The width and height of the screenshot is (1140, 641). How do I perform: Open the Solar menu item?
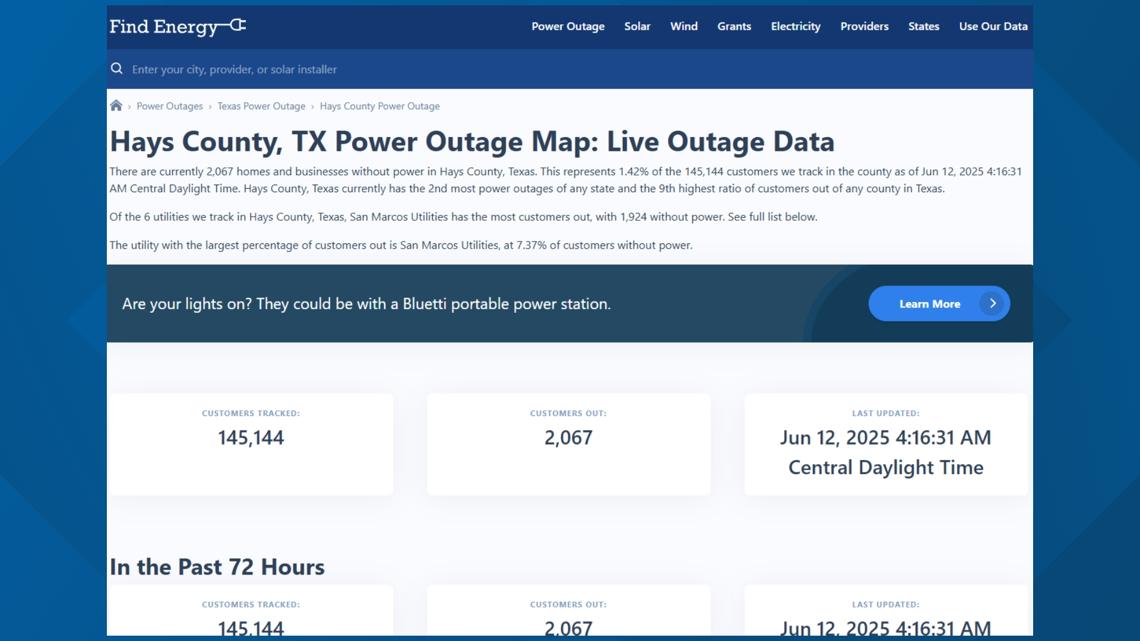[x=637, y=26]
